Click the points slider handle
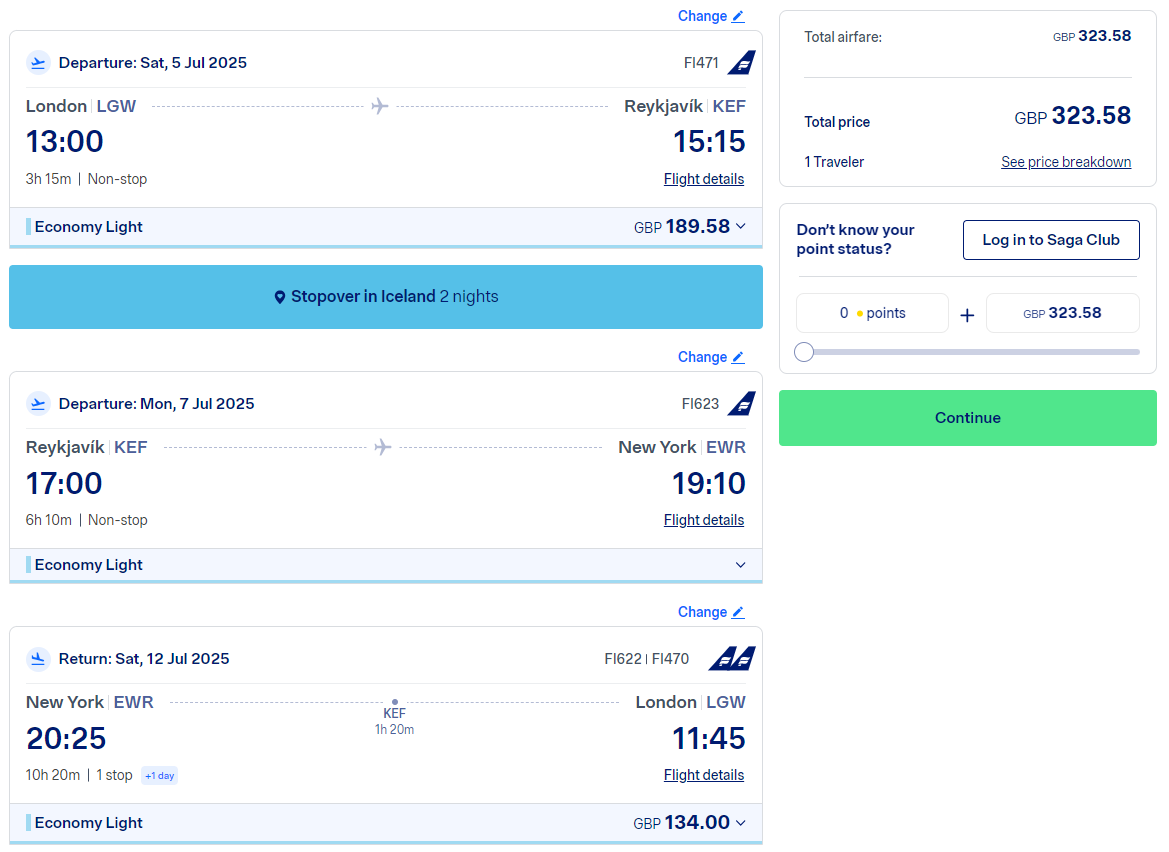Image resolution: width=1169 pixels, height=852 pixels. click(804, 352)
